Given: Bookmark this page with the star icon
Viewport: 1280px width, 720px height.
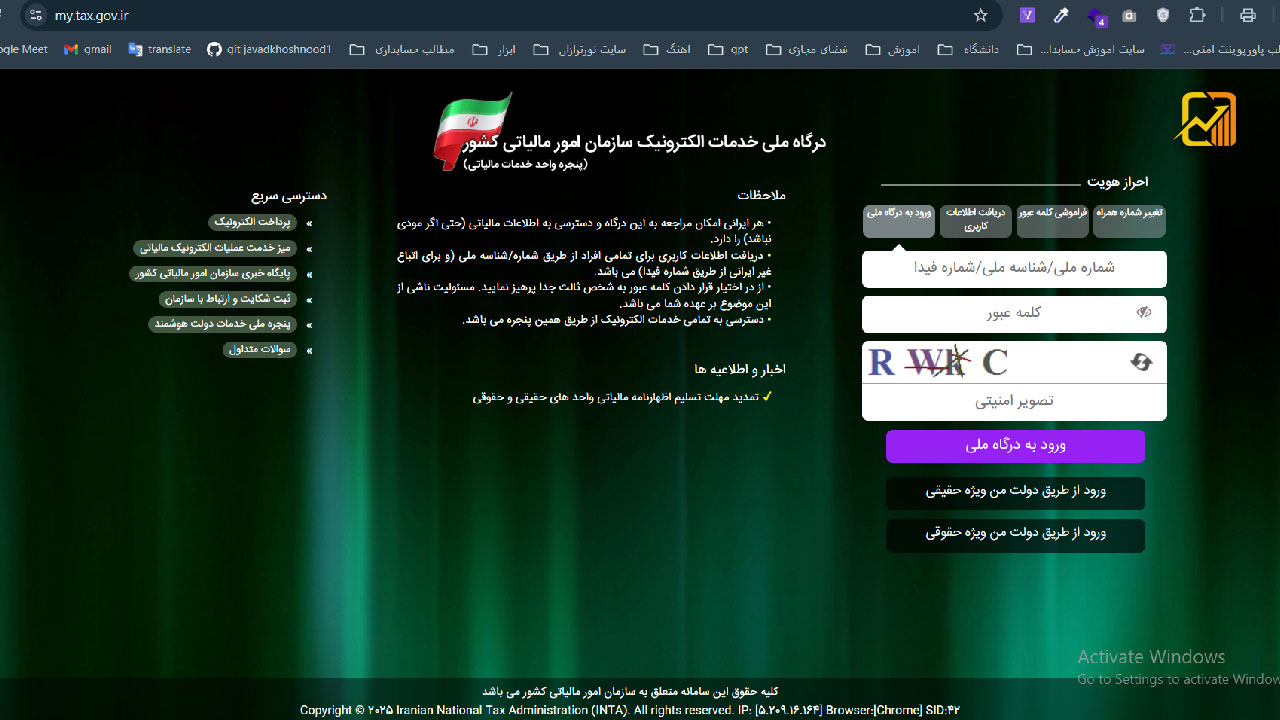Looking at the screenshot, I should point(980,15).
